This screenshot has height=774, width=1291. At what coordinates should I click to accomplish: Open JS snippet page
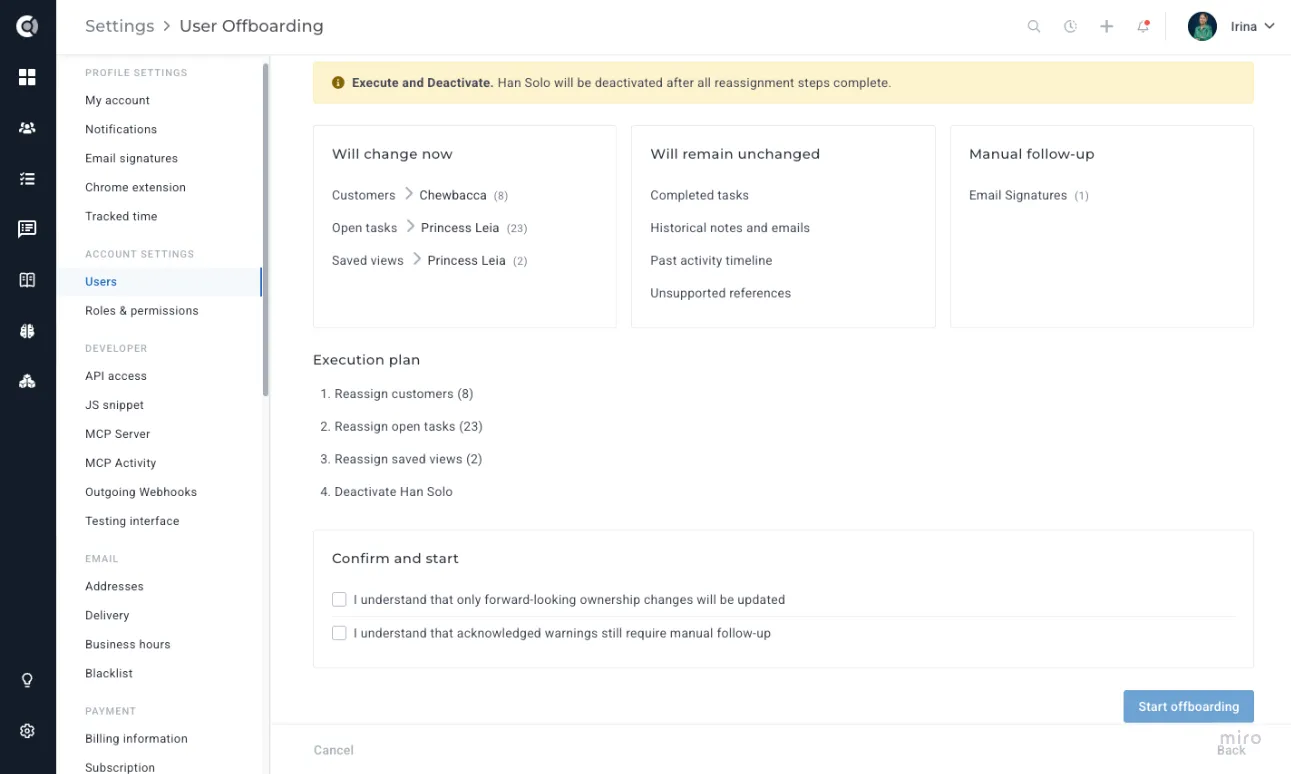[114, 405]
